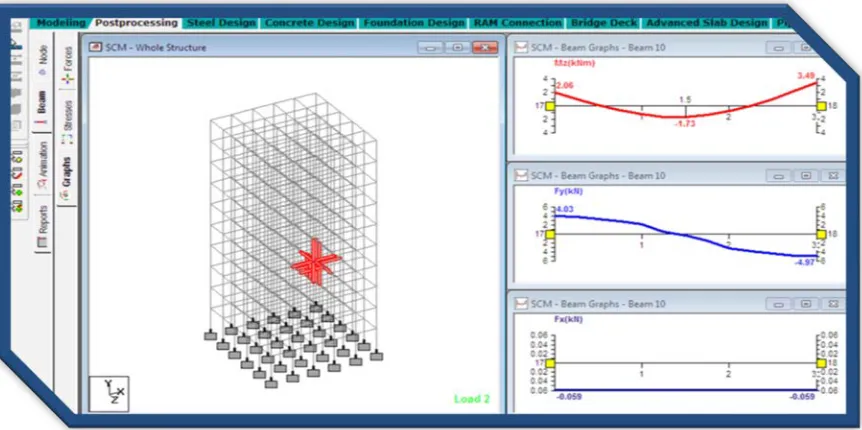Image resolution: width=862 pixels, height=430 pixels.
Task: Open the Animation page in sidebar
Action: (43, 166)
